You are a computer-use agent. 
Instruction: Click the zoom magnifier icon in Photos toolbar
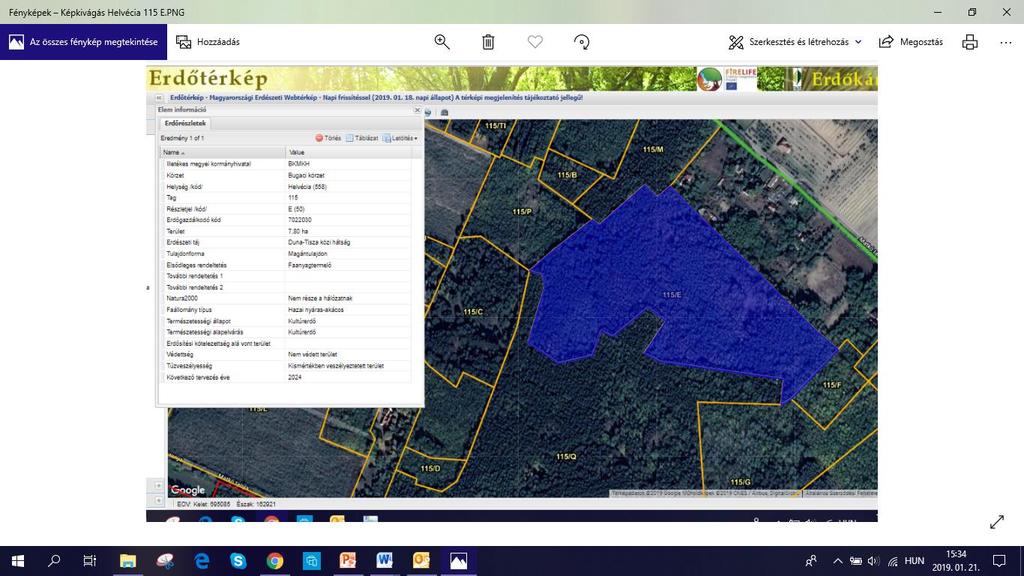442,42
